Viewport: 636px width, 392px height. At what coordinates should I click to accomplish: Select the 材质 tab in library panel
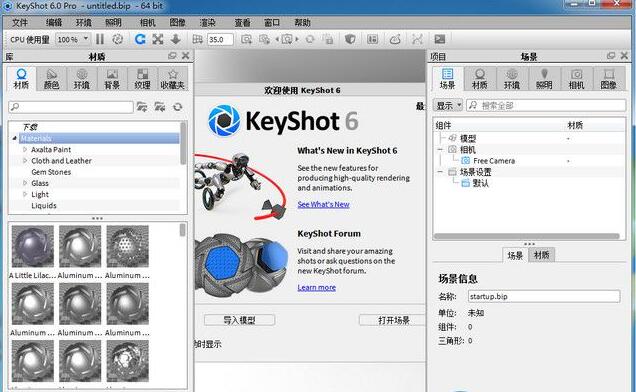21,79
